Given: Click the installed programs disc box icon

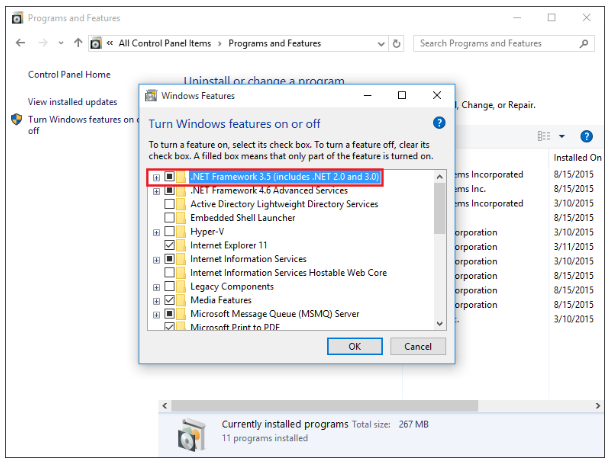Looking at the screenshot, I should click(x=192, y=435).
